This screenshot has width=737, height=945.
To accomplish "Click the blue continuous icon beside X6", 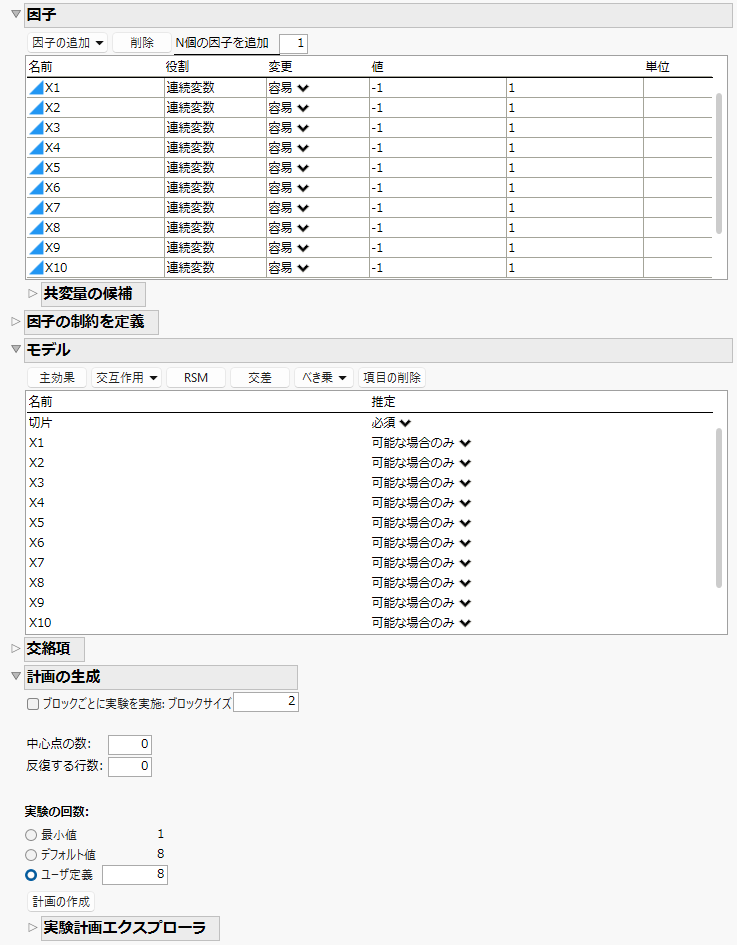I will (36, 187).
